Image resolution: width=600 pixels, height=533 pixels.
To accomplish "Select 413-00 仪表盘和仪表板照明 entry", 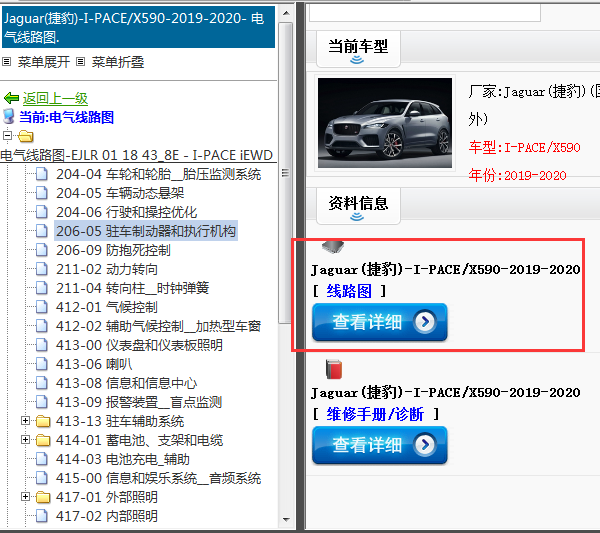I will tap(139, 345).
